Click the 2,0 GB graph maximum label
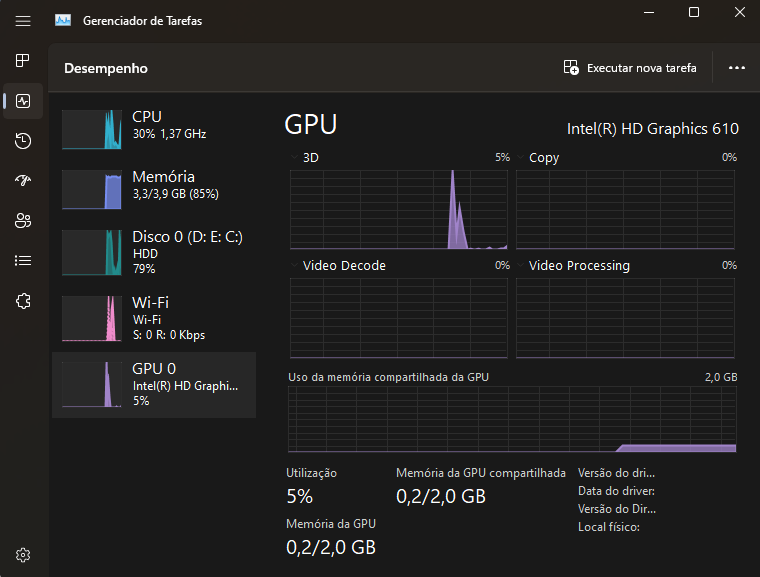 pos(721,377)
